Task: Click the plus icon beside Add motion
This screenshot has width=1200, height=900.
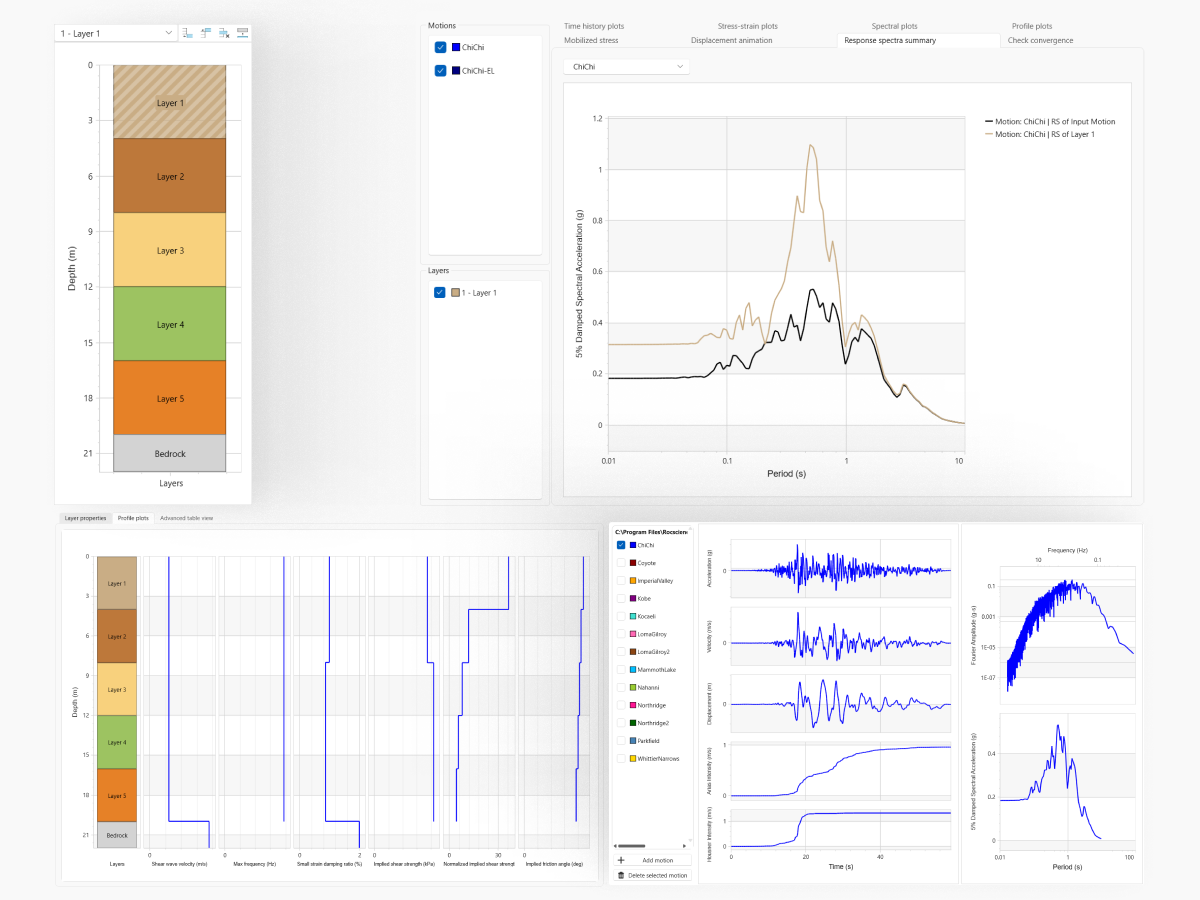Action: click(621, 860)
